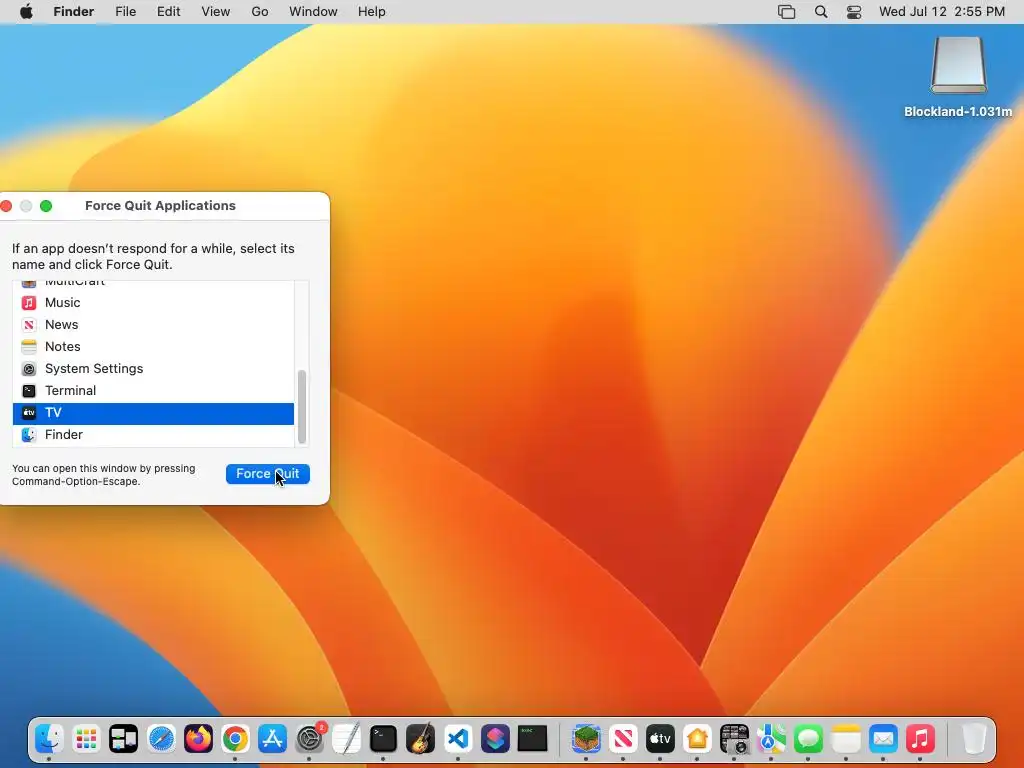The image size is (1024, 768).
Task: Open the Window menu
Action: point(313,12)
